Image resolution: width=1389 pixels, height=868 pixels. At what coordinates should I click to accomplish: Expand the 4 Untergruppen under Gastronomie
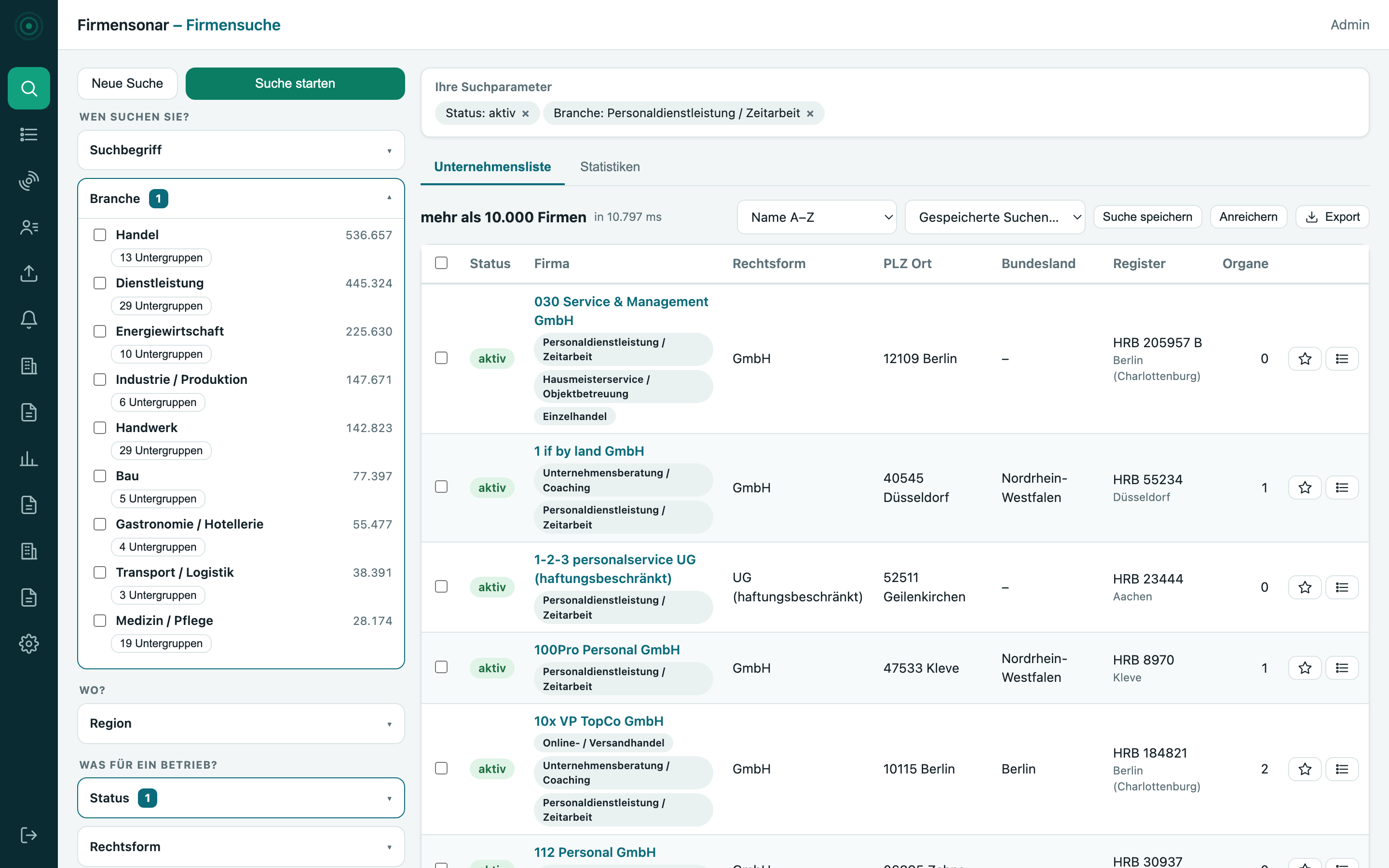pos(158,547)
